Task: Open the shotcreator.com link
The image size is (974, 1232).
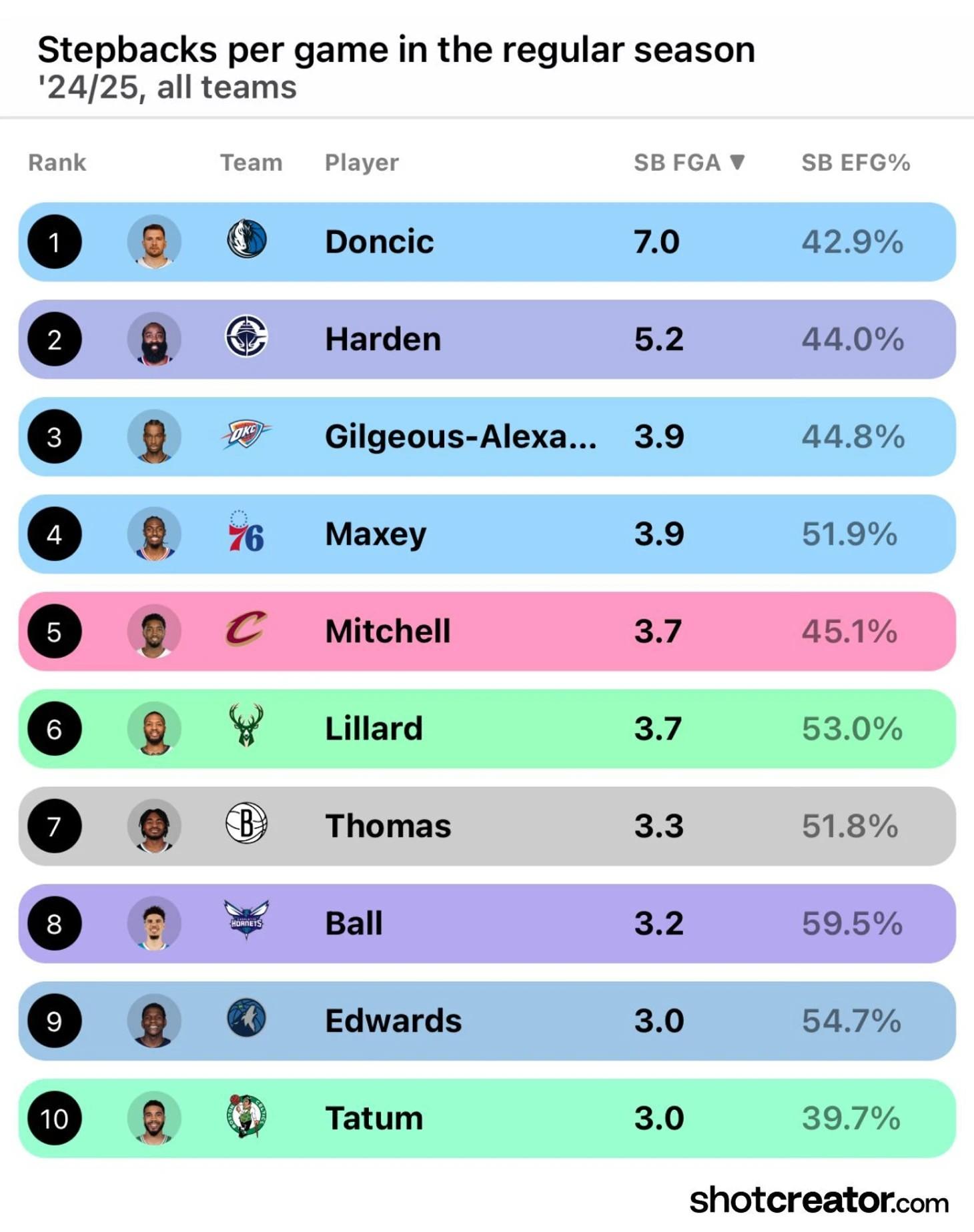Action: [x=819, y=1200]
